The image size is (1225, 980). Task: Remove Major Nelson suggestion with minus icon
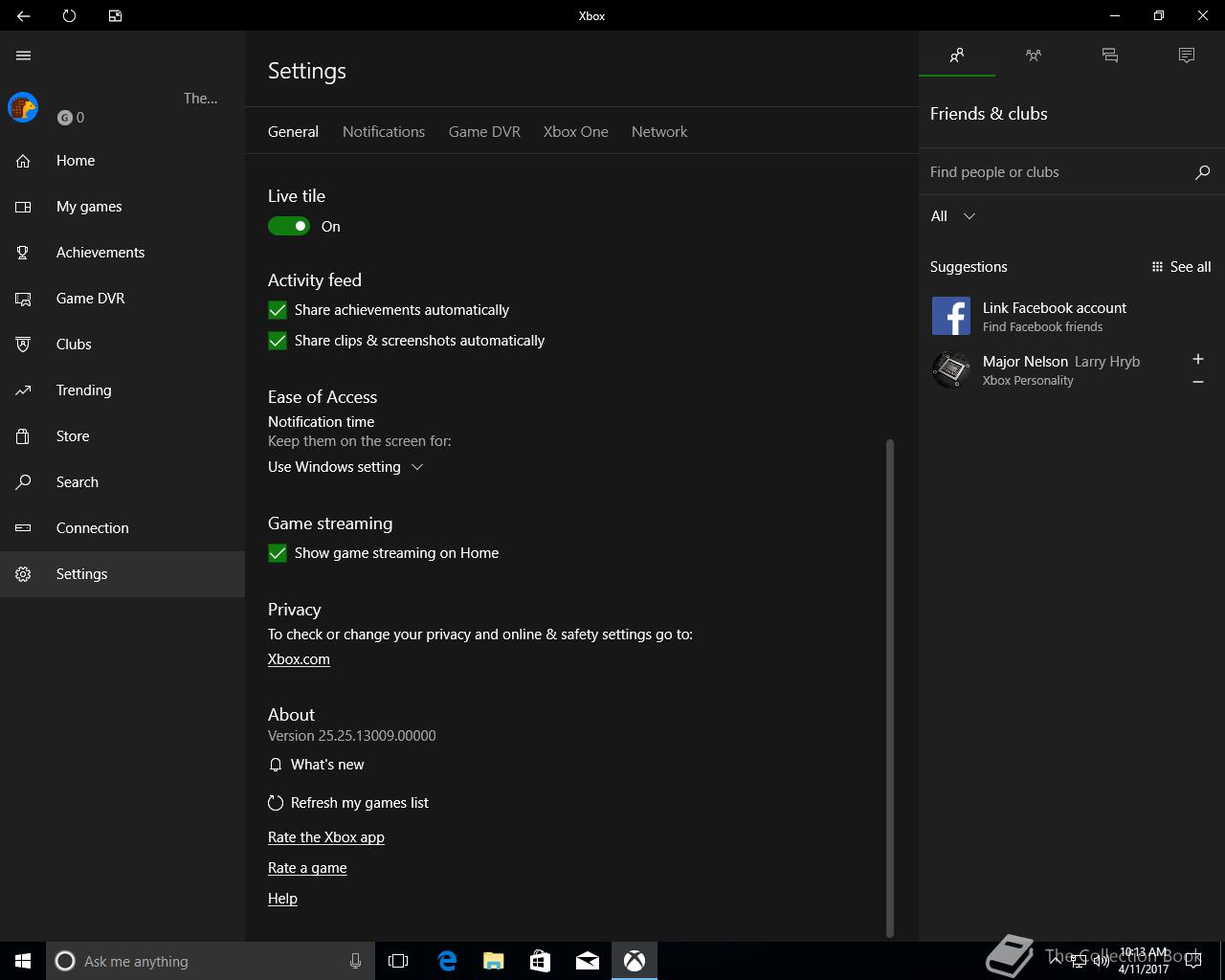[x=1197, y=382]
